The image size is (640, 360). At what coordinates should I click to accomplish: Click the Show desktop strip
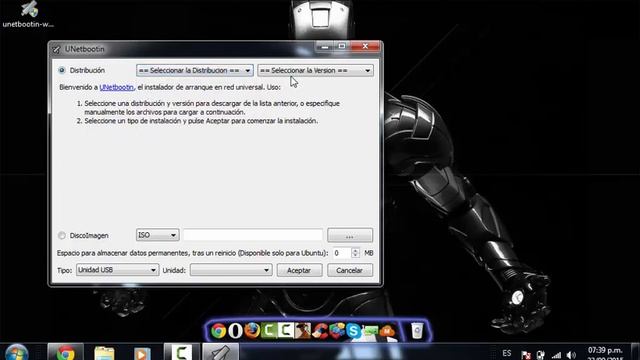636,352
